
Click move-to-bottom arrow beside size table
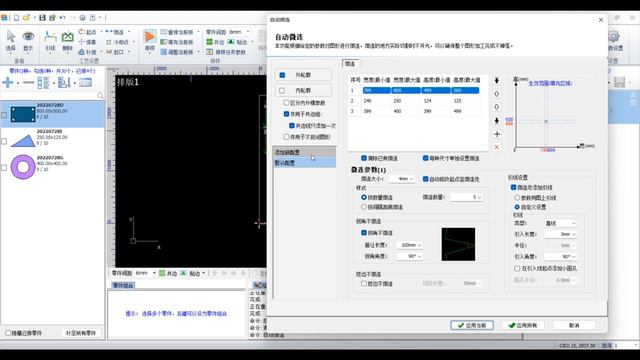[x=497, y=120]
